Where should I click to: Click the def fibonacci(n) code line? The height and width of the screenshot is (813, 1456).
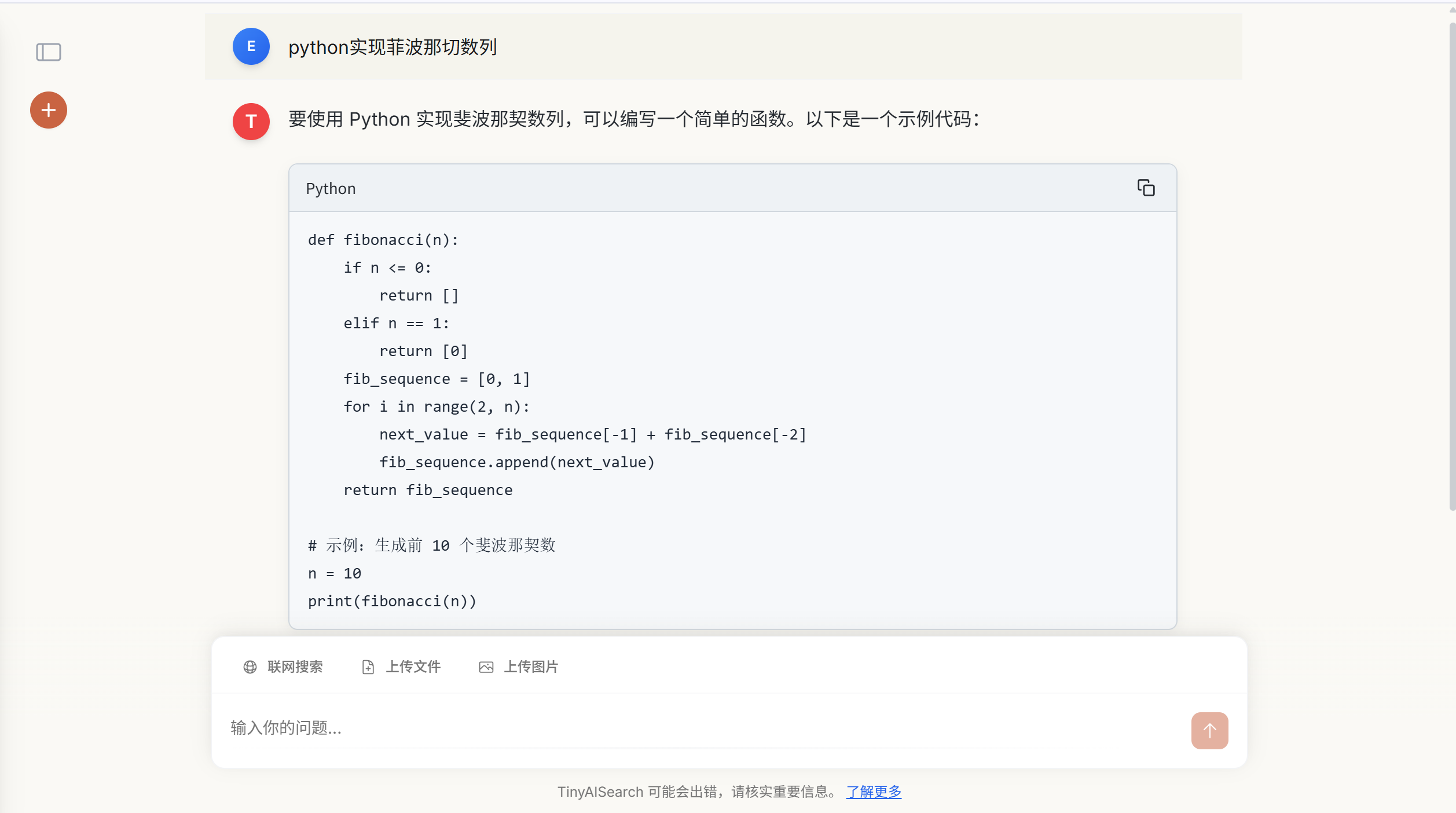[383, 240]
